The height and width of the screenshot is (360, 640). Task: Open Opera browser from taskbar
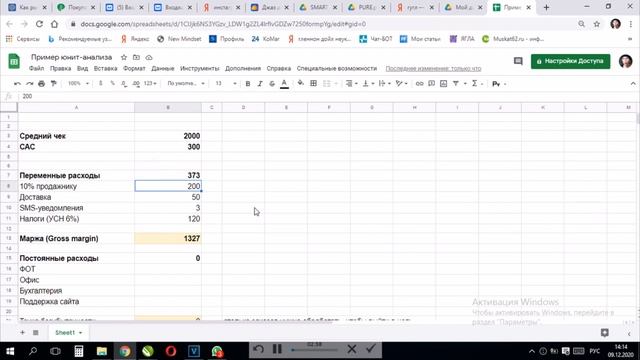click(171, 351)
